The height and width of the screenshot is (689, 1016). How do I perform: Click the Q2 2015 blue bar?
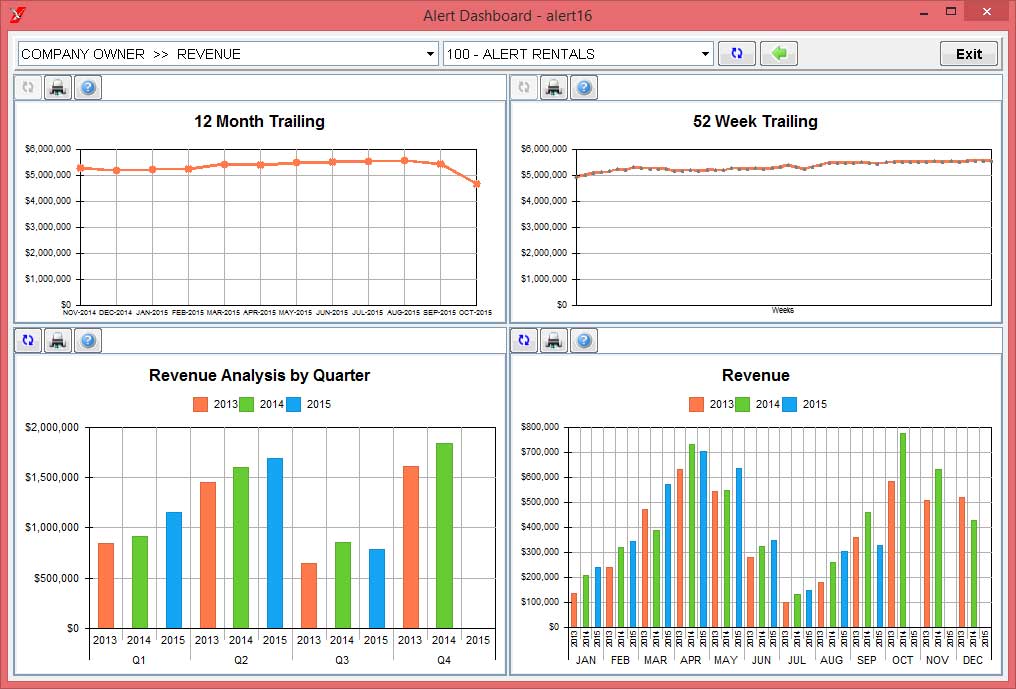click(274, 543)
